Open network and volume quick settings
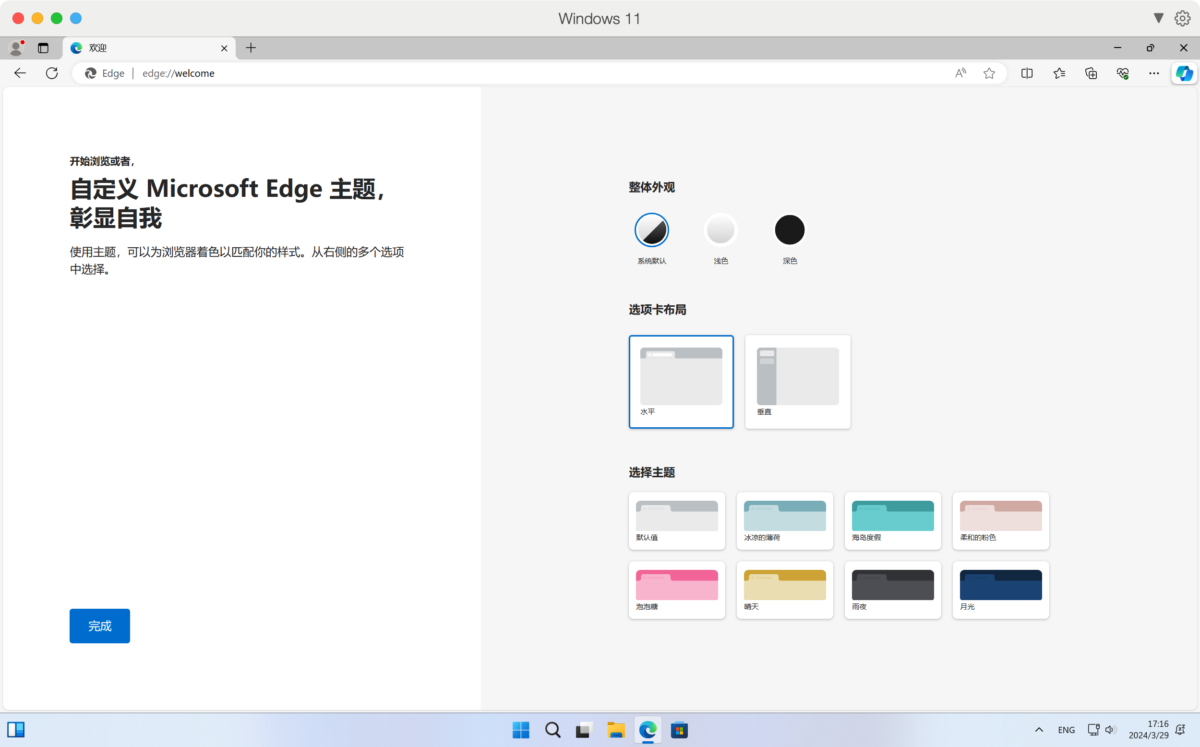 1101,730
